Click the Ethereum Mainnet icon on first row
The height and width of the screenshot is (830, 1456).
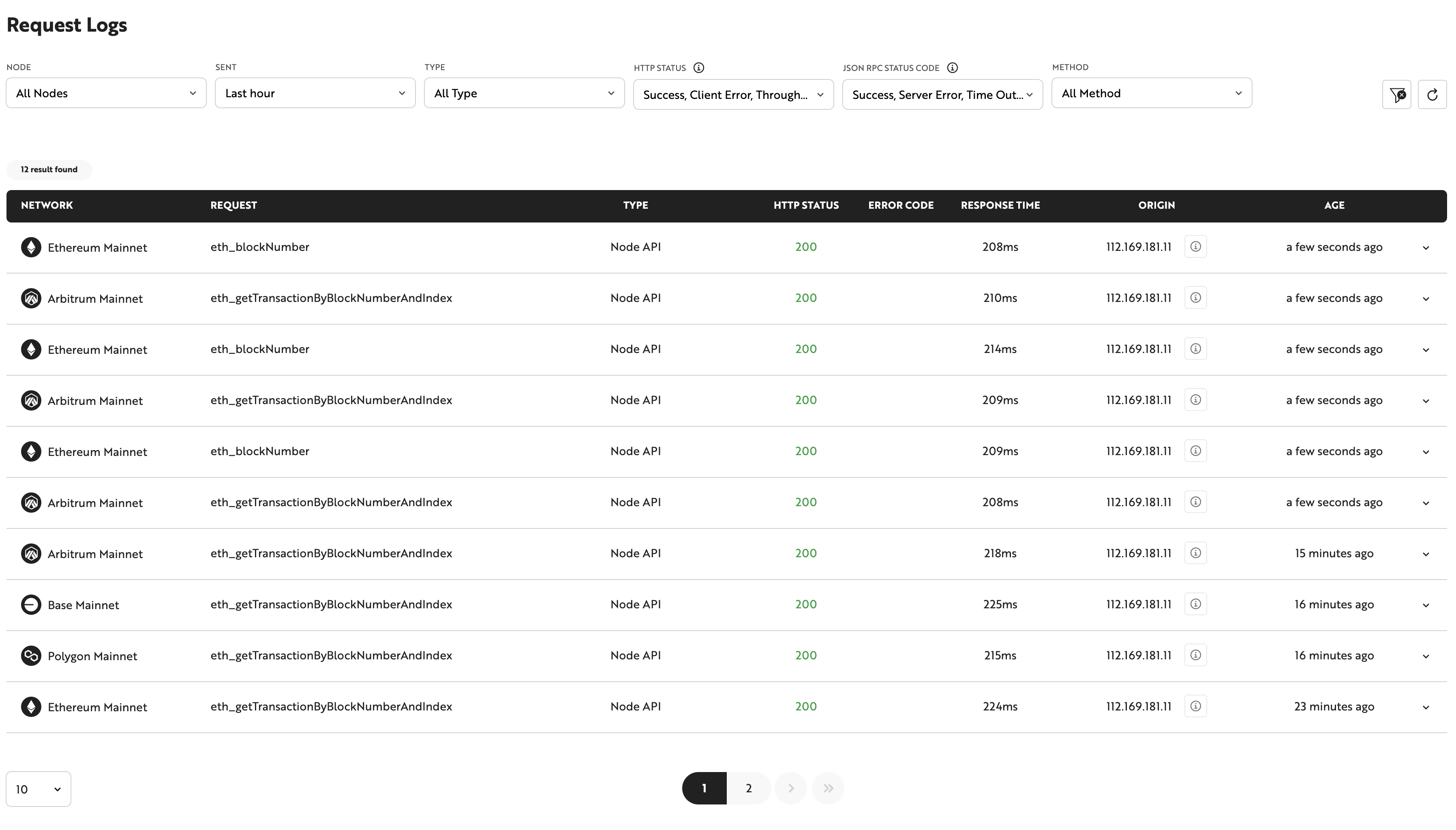[x=31, y=247]
